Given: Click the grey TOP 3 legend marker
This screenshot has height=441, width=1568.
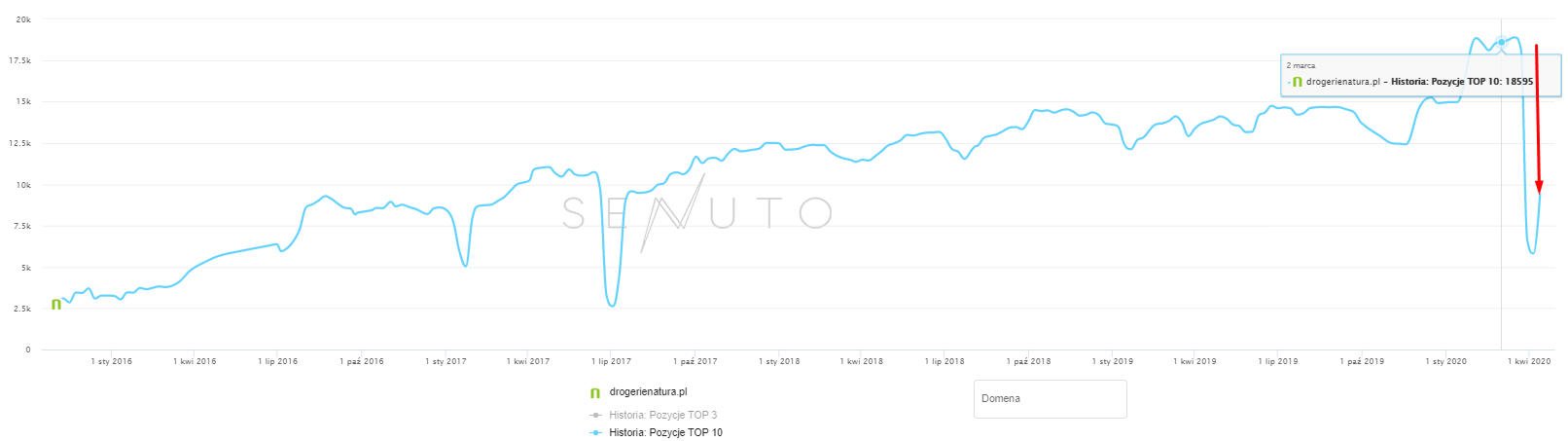Looking at the screenshot, I should (595, 415).
